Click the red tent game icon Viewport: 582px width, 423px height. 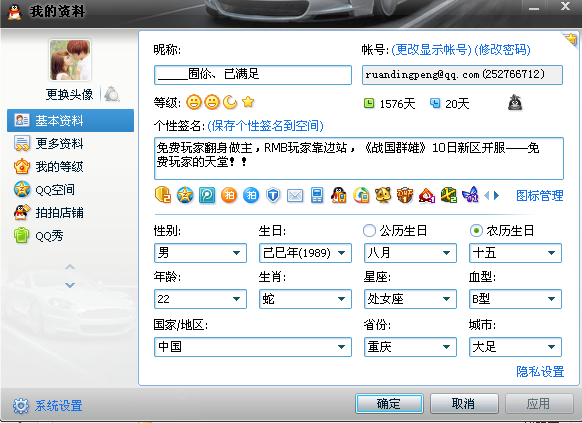[x=427, y=195]
